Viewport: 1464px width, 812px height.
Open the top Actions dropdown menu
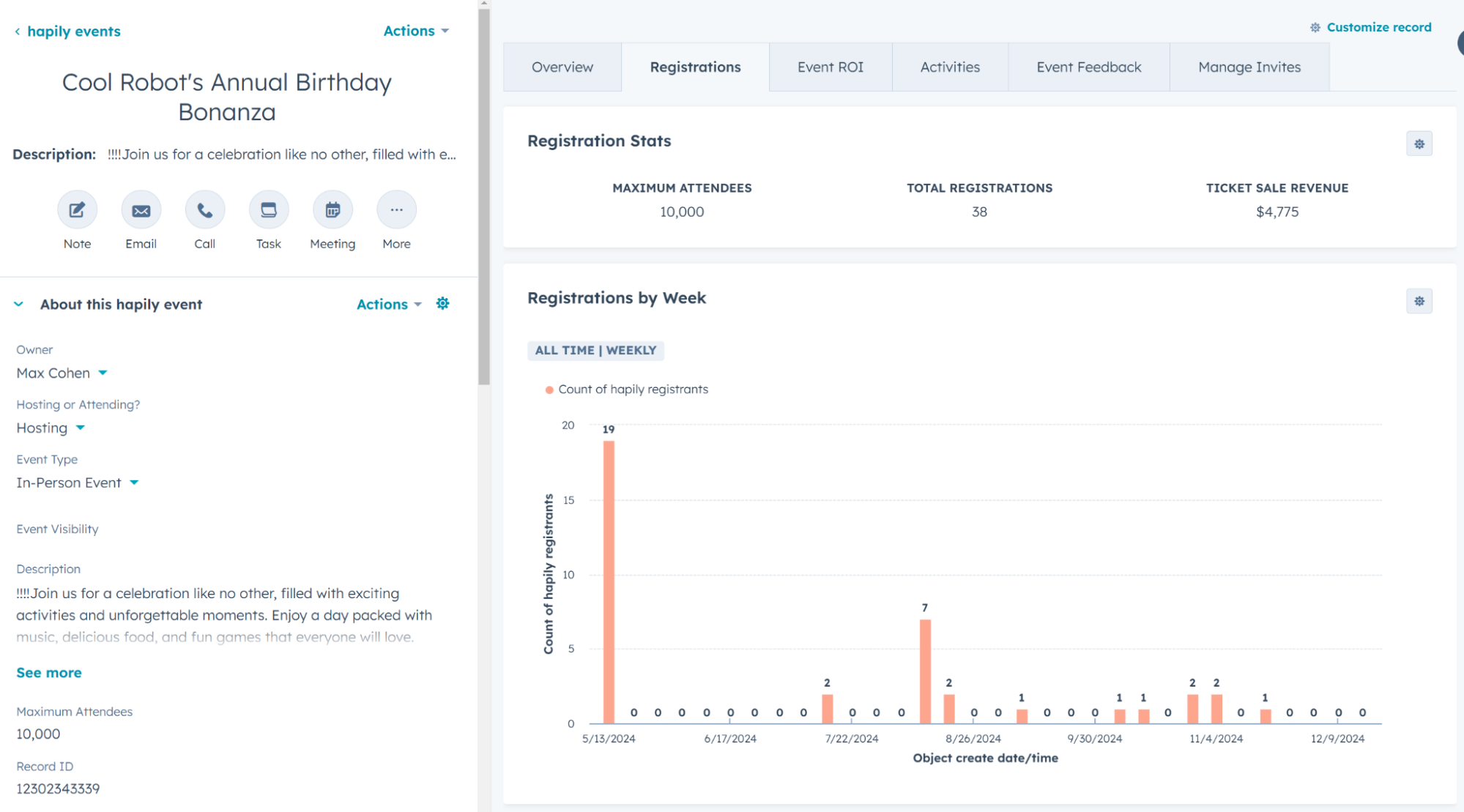(x=416, y=31)
